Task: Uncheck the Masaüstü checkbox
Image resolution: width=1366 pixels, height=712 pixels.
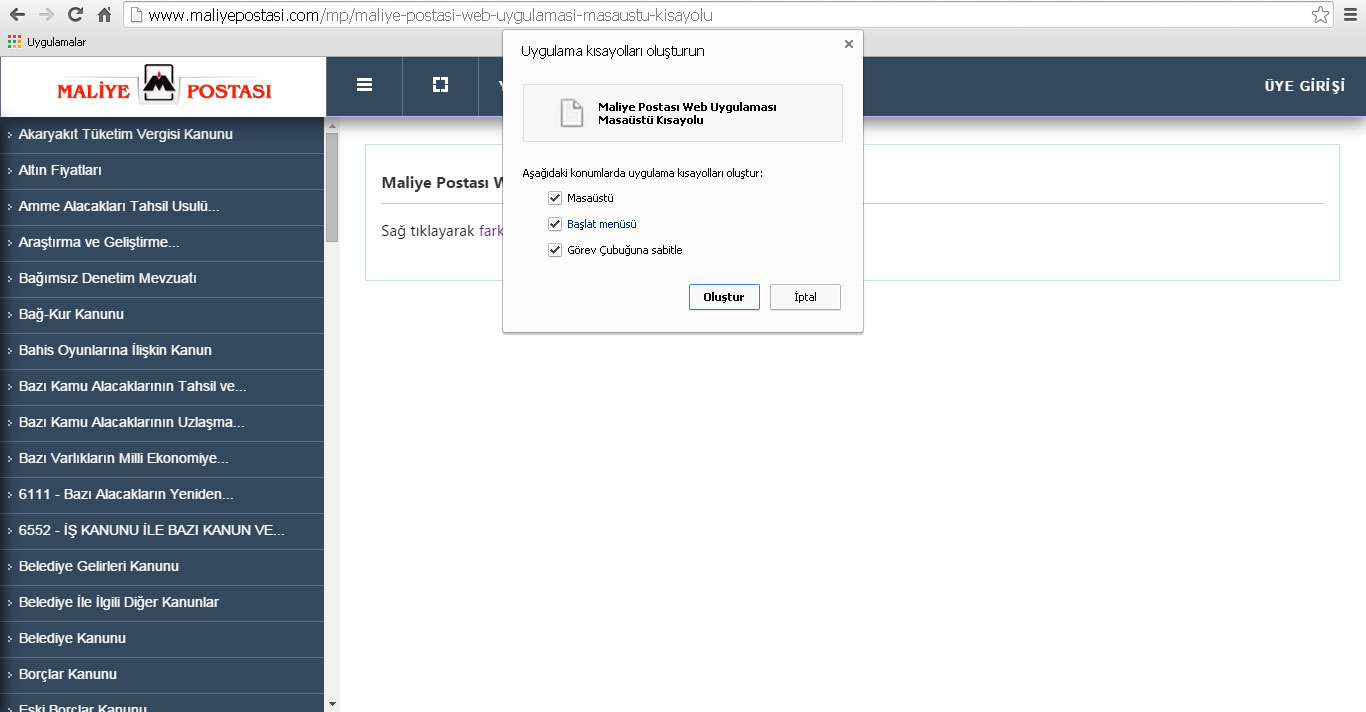Action: 555,198
